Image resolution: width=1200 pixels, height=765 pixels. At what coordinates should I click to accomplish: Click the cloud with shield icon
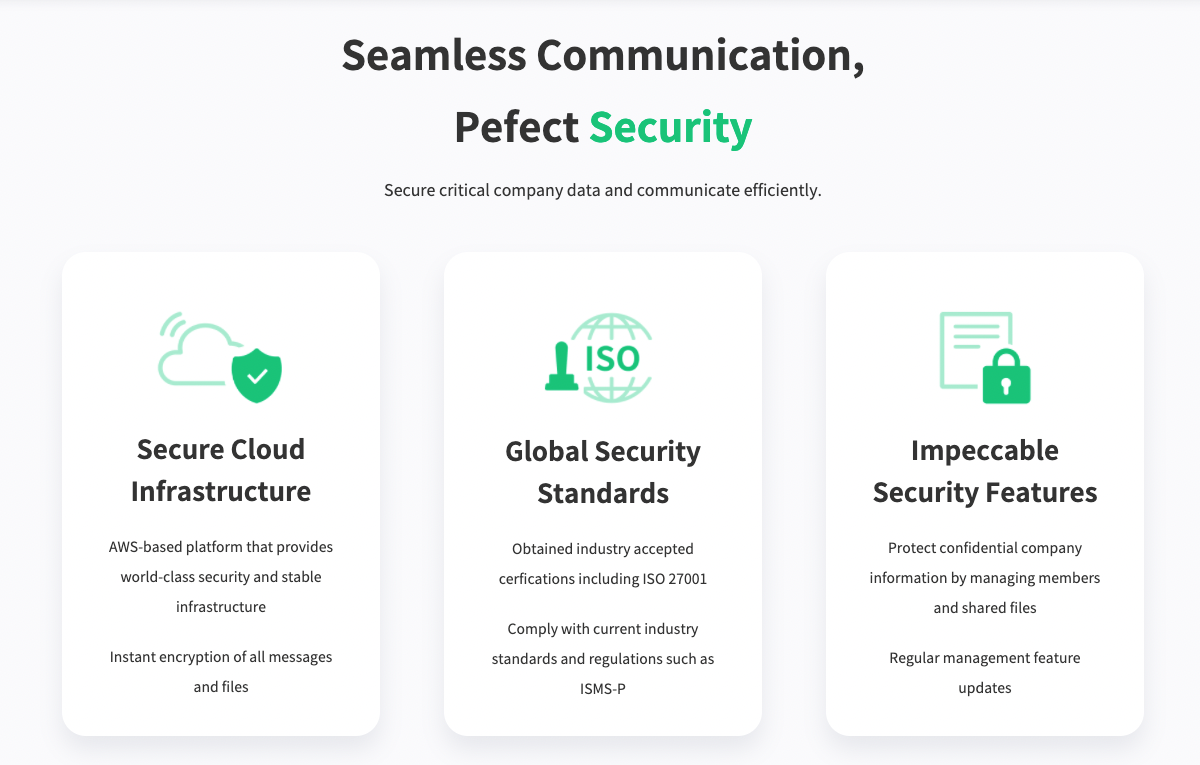coord(220,358)
